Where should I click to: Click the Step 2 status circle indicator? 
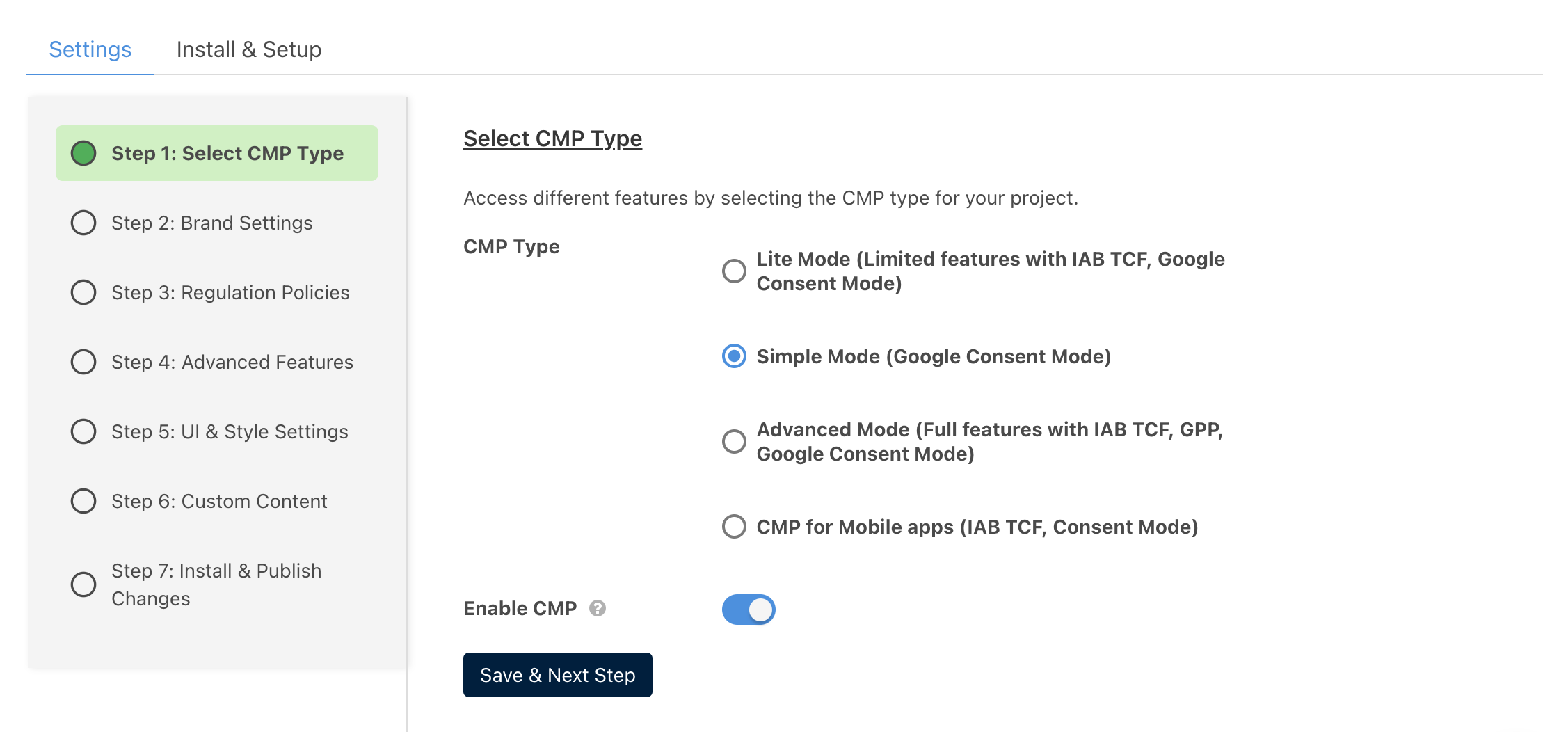(x=83, y=223)
